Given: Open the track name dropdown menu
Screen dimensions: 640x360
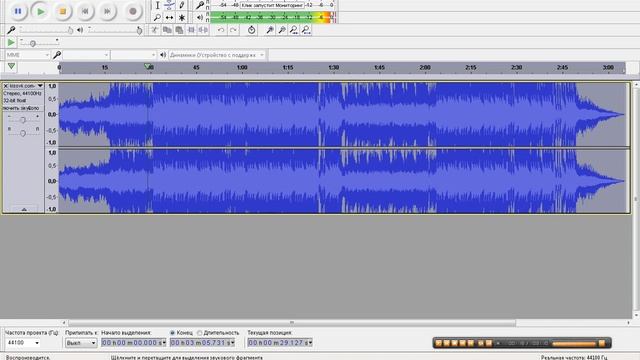Looking at the screenshot, I should 40,86.
